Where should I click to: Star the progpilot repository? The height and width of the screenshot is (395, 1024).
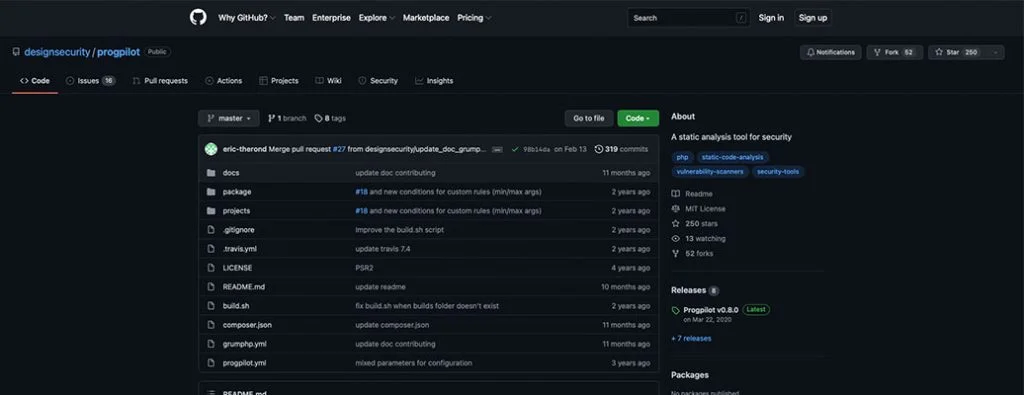pyautogui.click(x=957, y=52)
